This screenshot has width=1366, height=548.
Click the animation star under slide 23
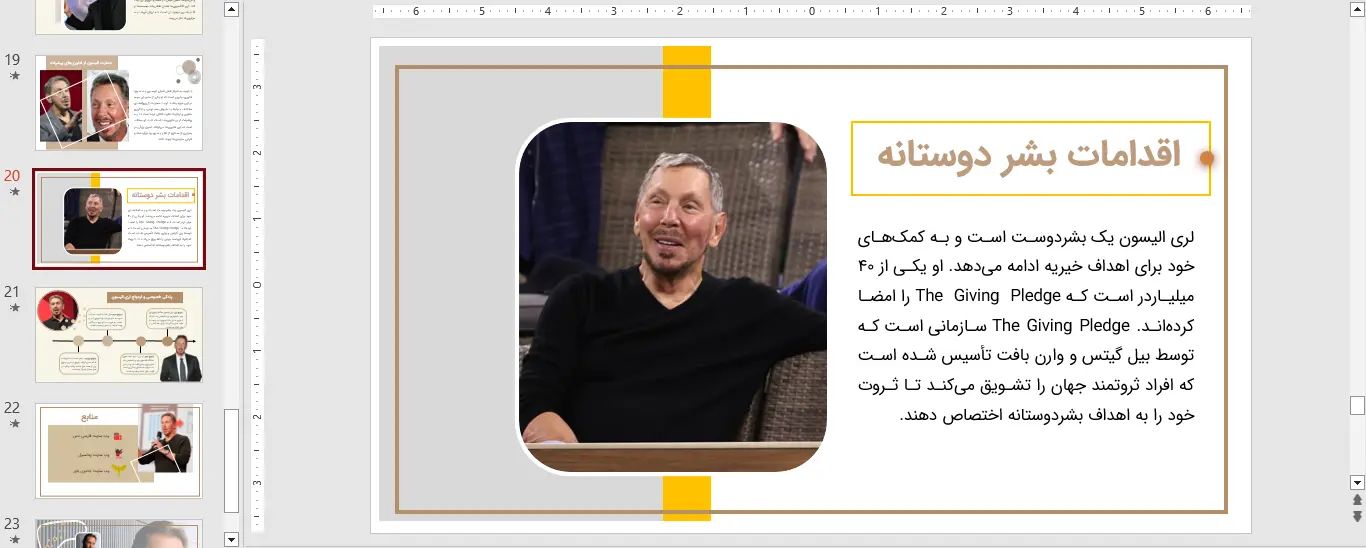point(14,540)
